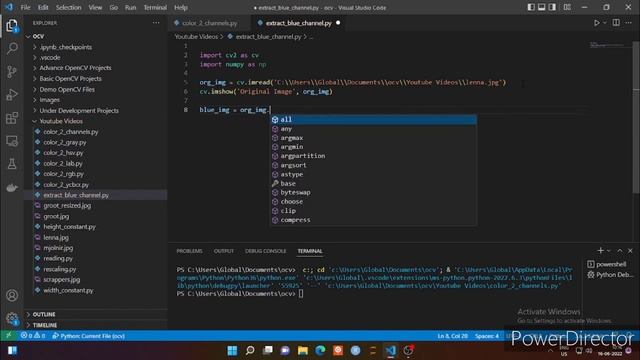Open the Source Control view
640x360 pixels.
point(12,71)
